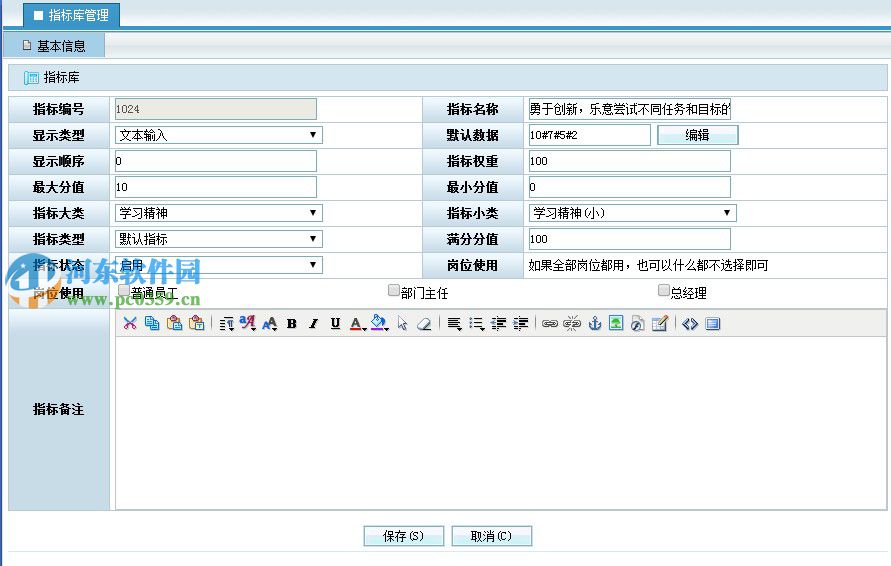Click the Copy icon in editor toolbar
This screenshot has height=566, width=891.
152,323
